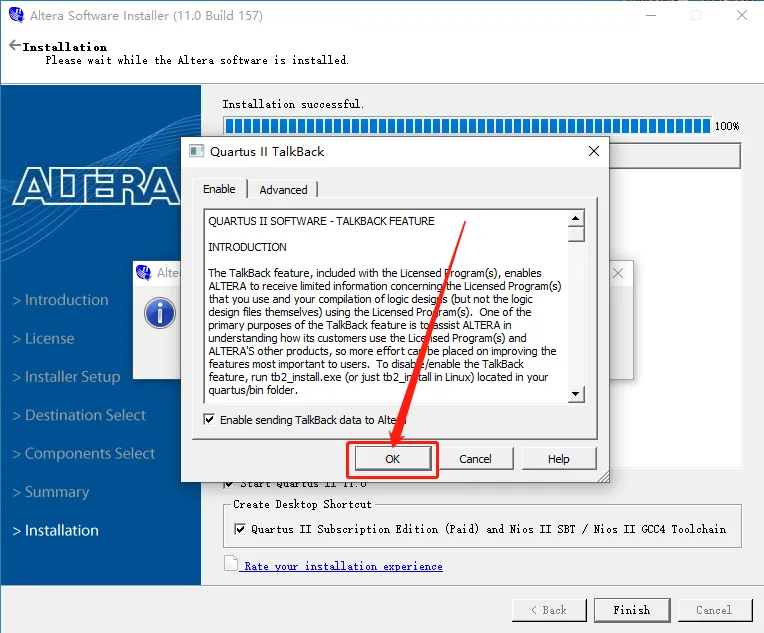Select Installation step in sidebar
764x633 pixels.
(x=56, y=530)
